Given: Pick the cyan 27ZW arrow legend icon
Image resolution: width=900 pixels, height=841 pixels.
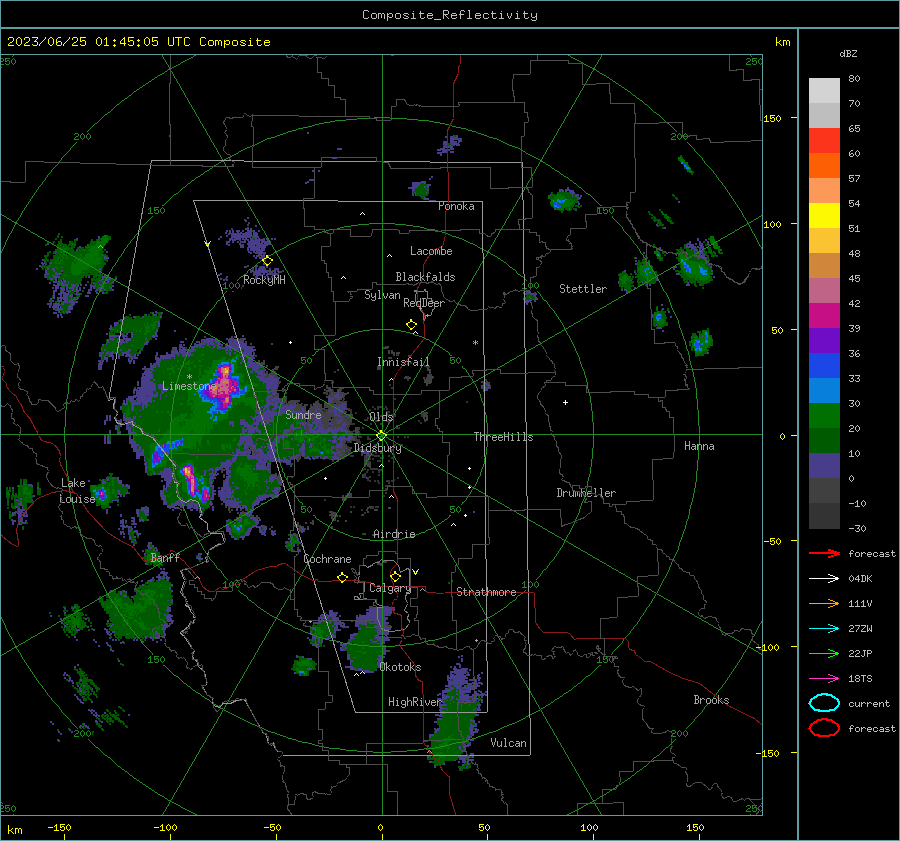Looking at the screenshot, I should [824, 629].
